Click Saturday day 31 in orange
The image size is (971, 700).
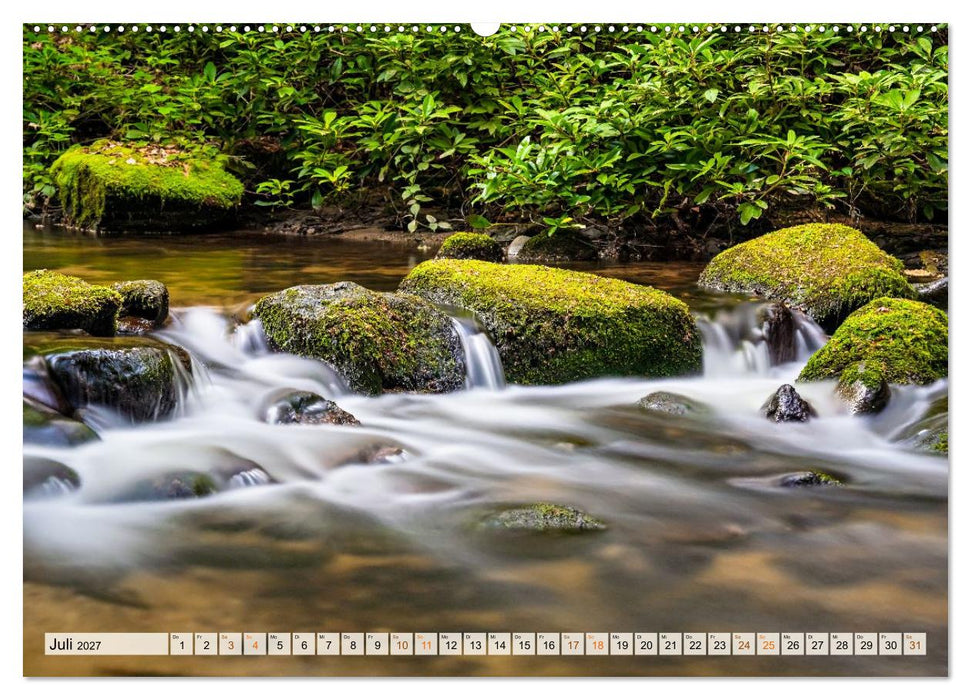click(x=915, y=644)
